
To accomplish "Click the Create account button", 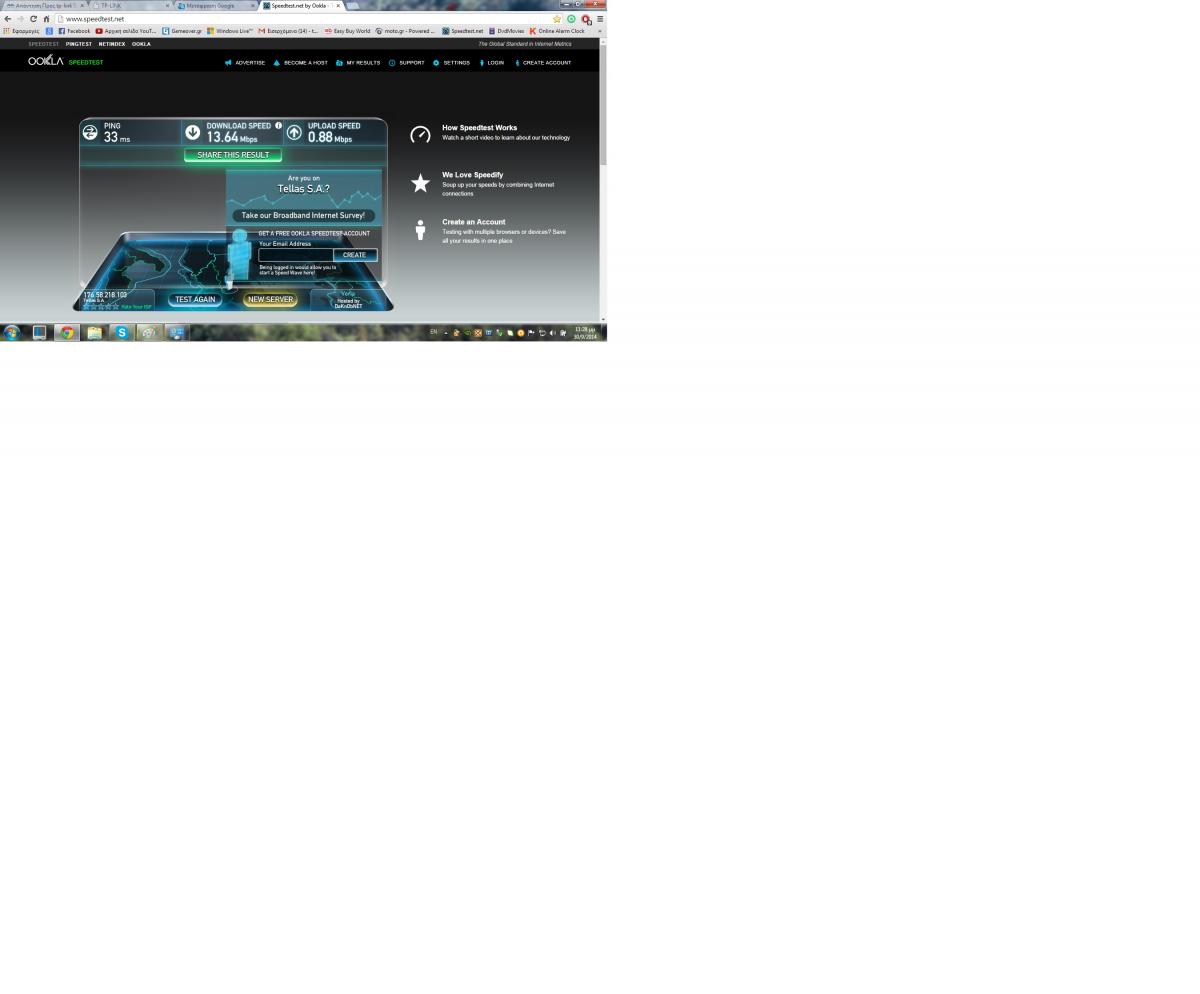I will [355, 255].
